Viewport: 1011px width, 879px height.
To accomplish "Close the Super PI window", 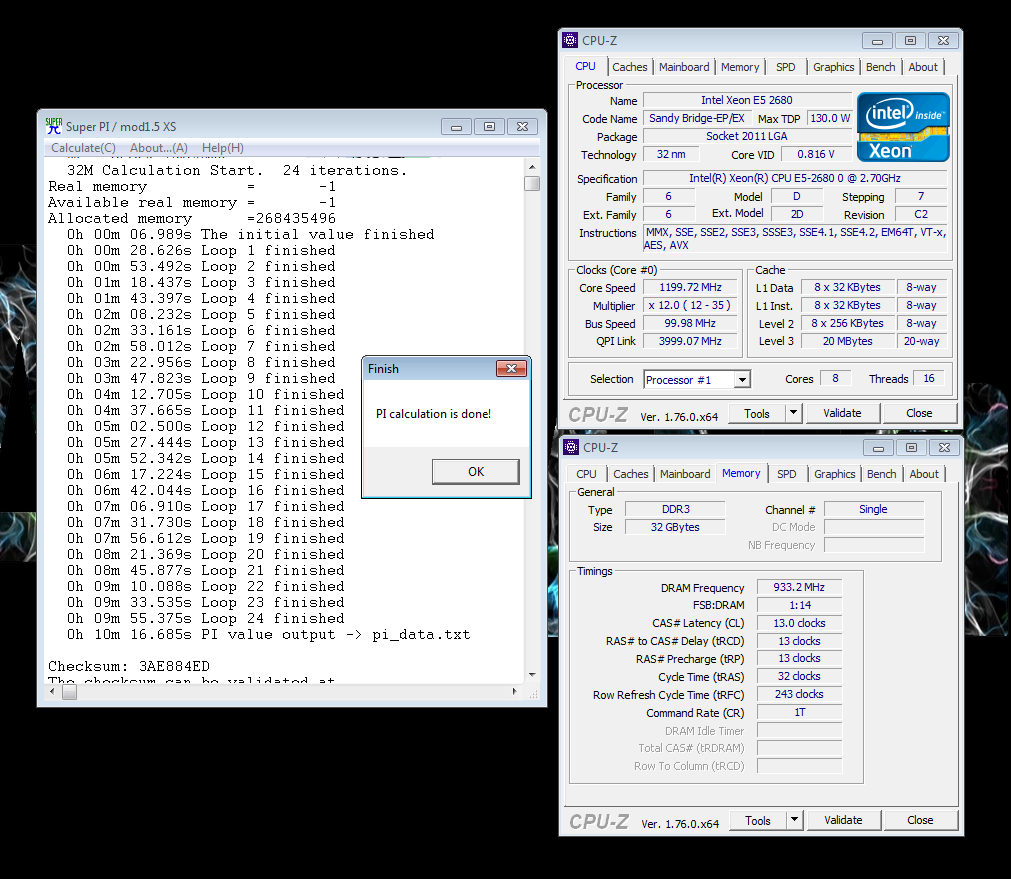I will (522, 126).
